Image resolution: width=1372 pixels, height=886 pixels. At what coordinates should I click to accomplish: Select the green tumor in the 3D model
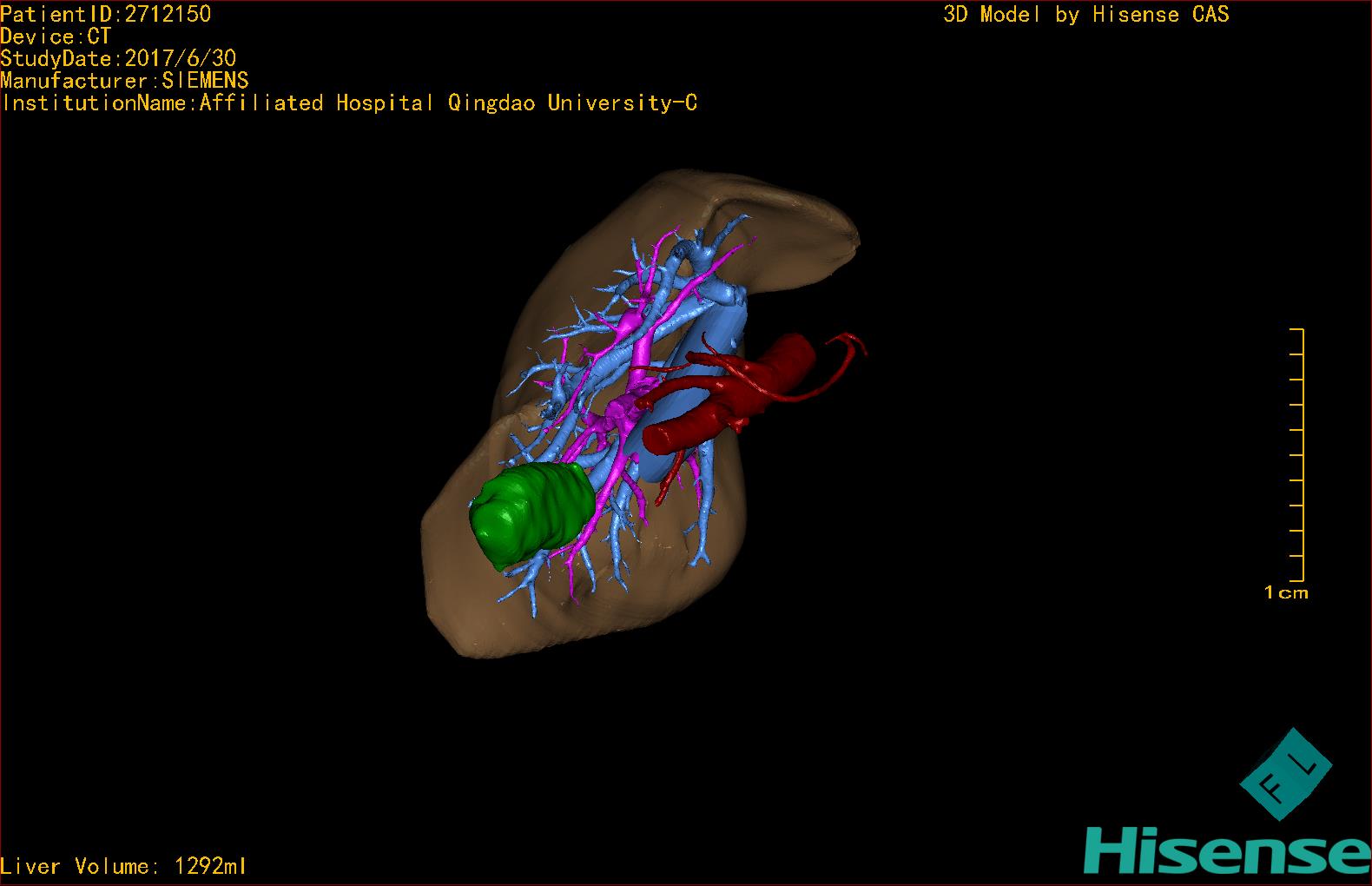pos(531,516)
